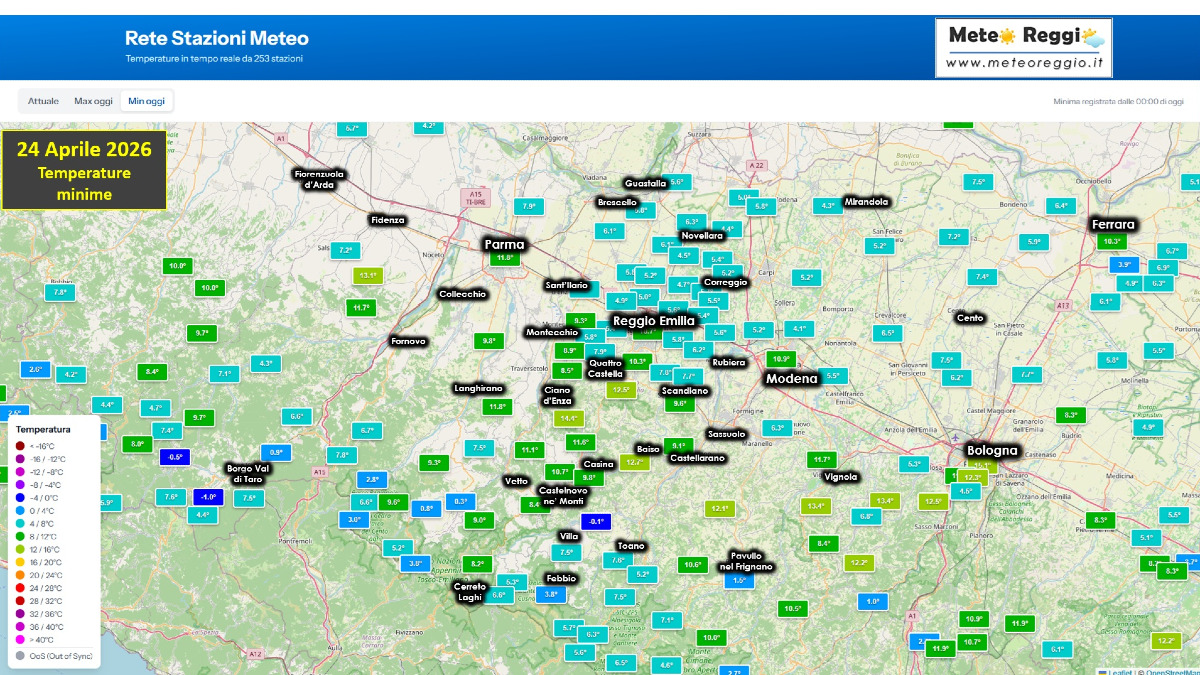Keep the Min oggi view toggled on
1200x675 pixels.
tap(146, 100)
